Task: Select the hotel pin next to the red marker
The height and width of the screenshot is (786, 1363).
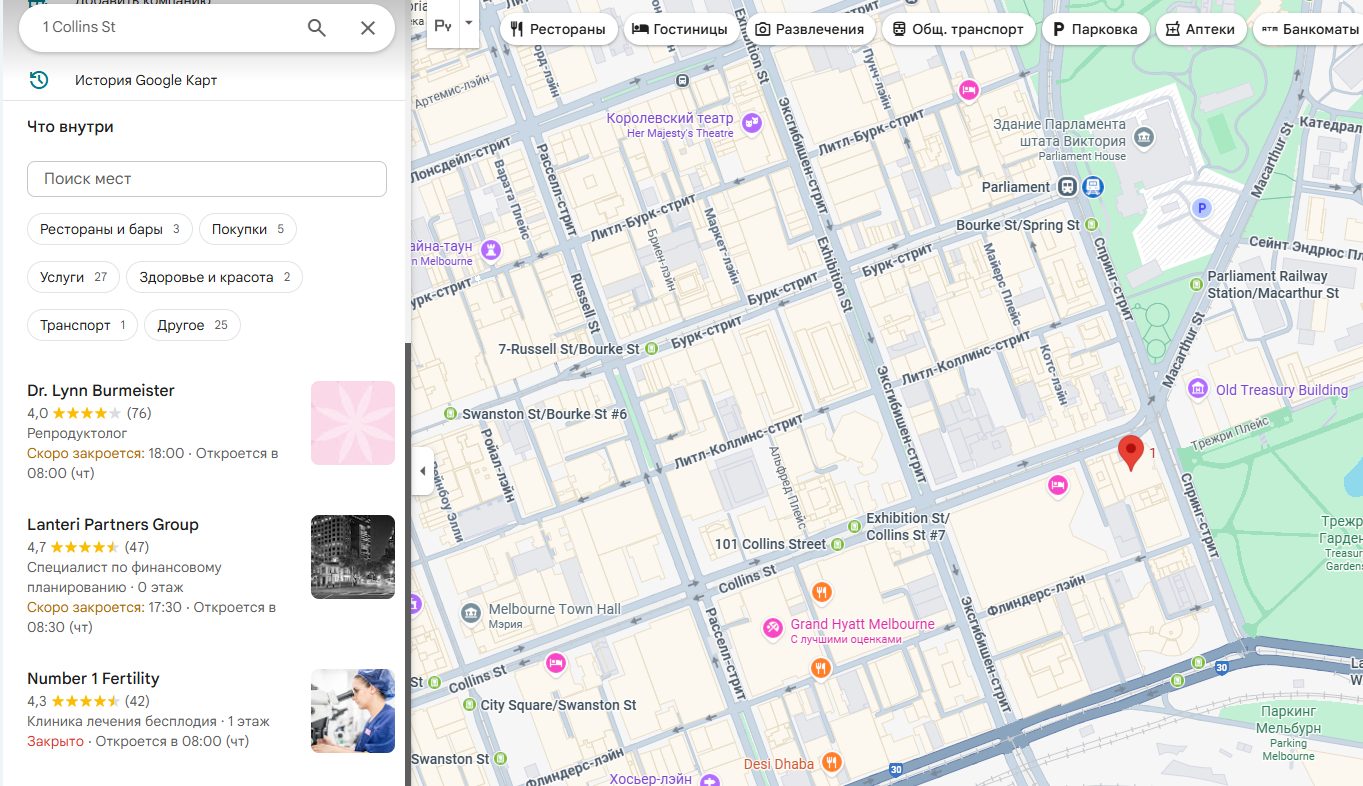Action: pos(1058,487)
